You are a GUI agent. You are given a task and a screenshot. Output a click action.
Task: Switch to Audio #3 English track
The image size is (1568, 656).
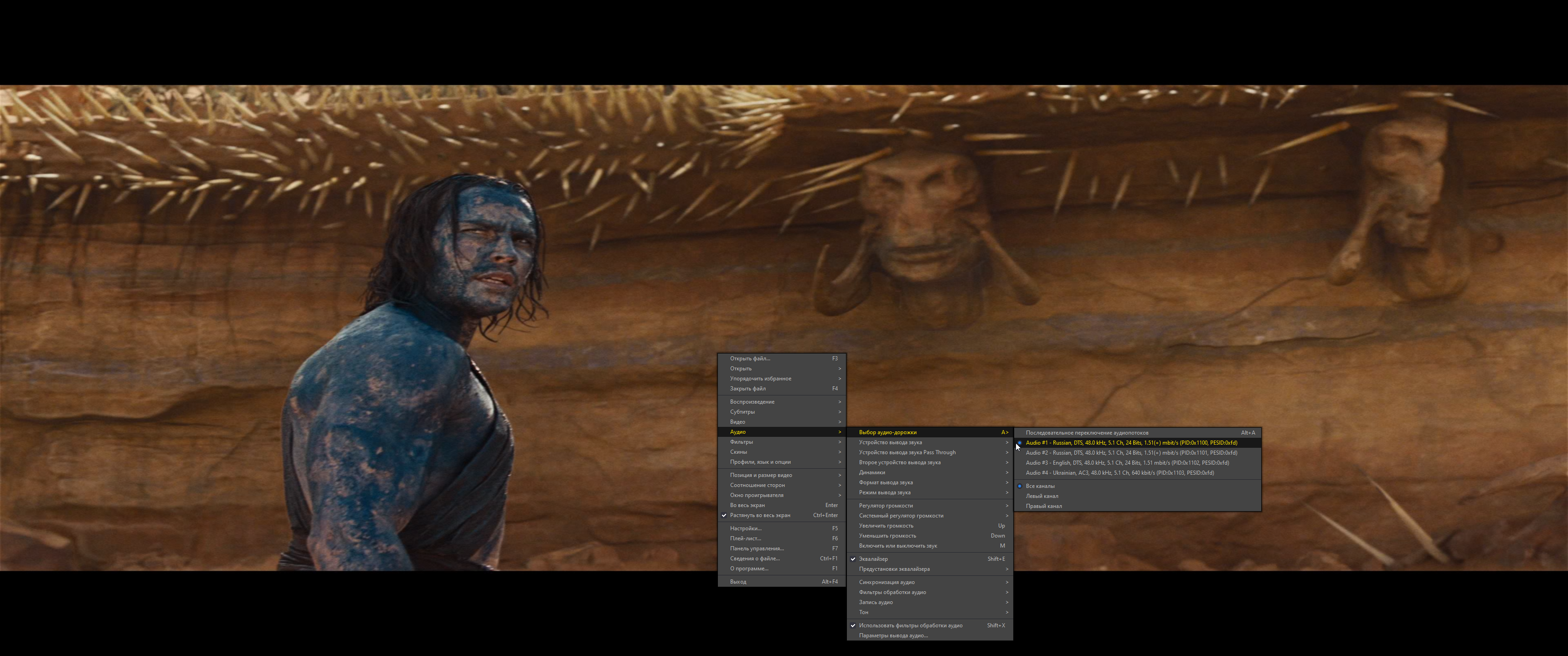click(1138, 462)
